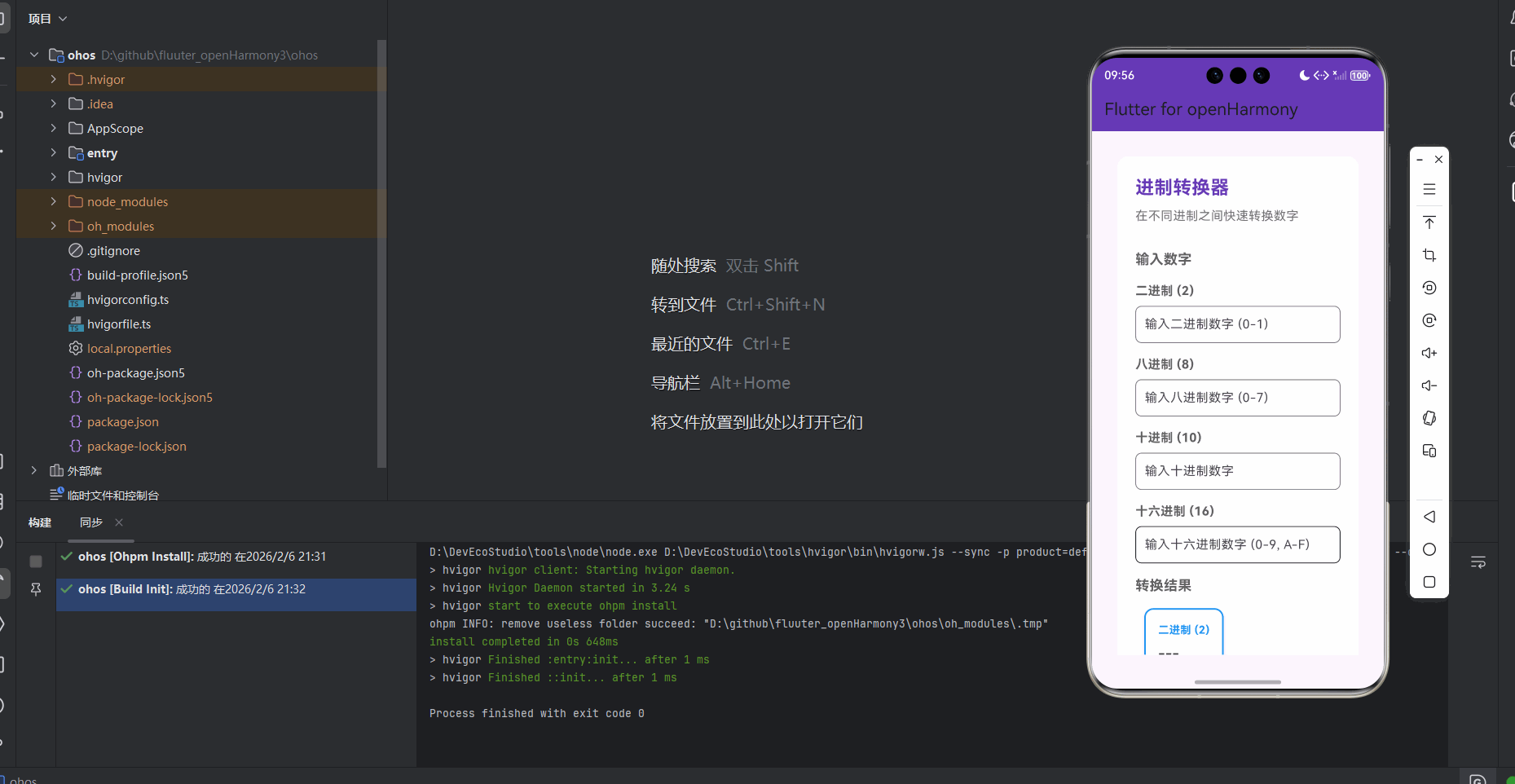Close the 同步 tab
Viewport: 1515px width, 784px height.
point(119,522)
